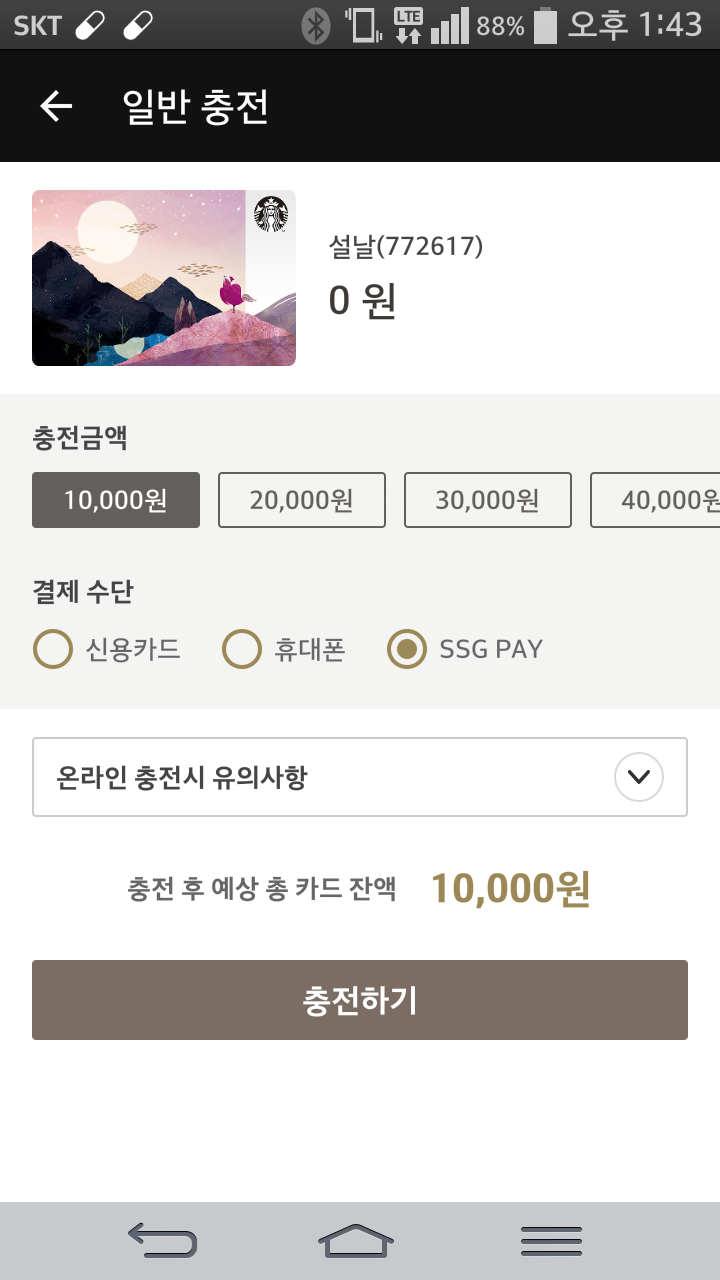This screenshot has width=720, height=1280.
Task: Expand 온라인 충전시 유의사항 chevron
Action: point(639,777)
